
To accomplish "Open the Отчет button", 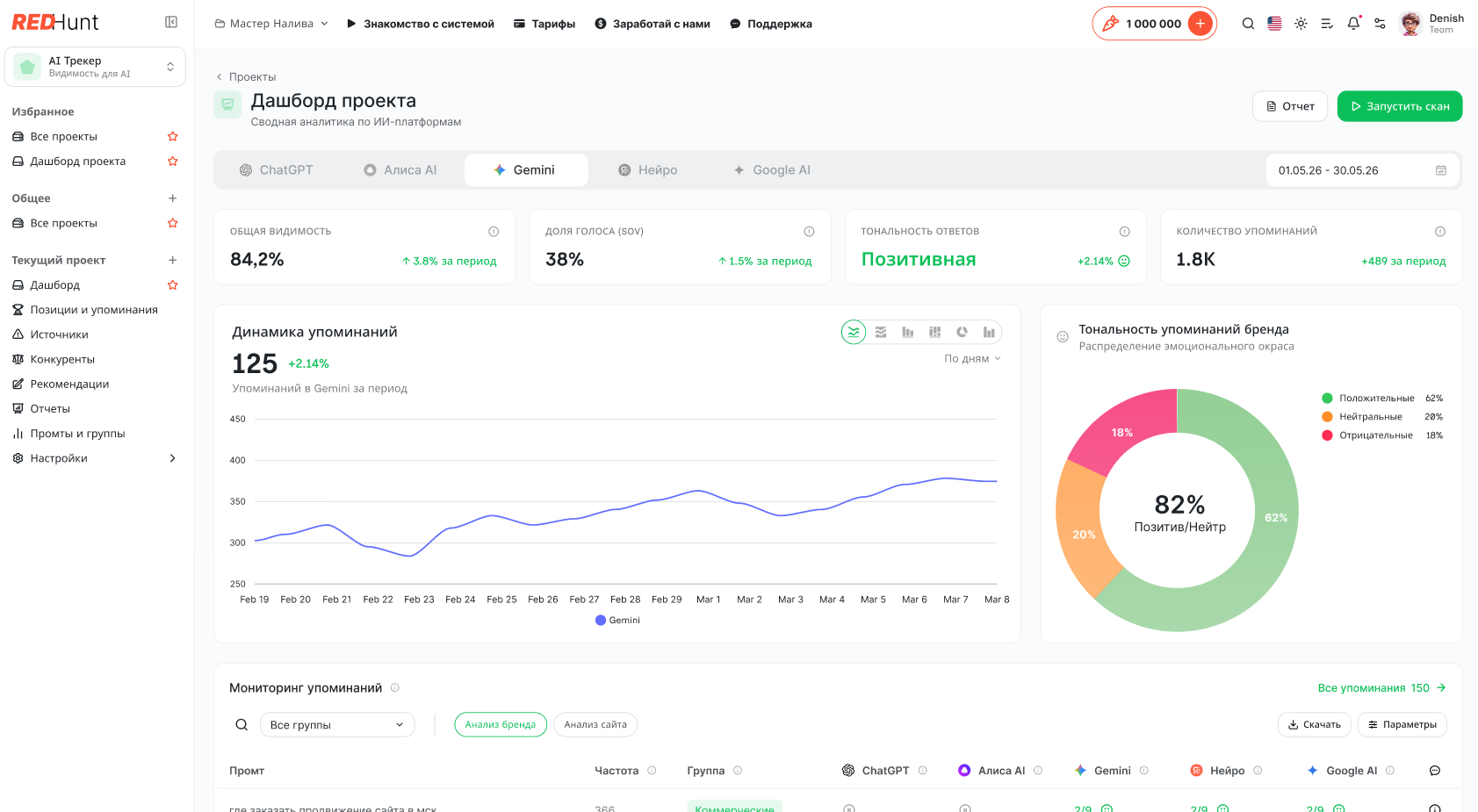I will (1290, 106).
